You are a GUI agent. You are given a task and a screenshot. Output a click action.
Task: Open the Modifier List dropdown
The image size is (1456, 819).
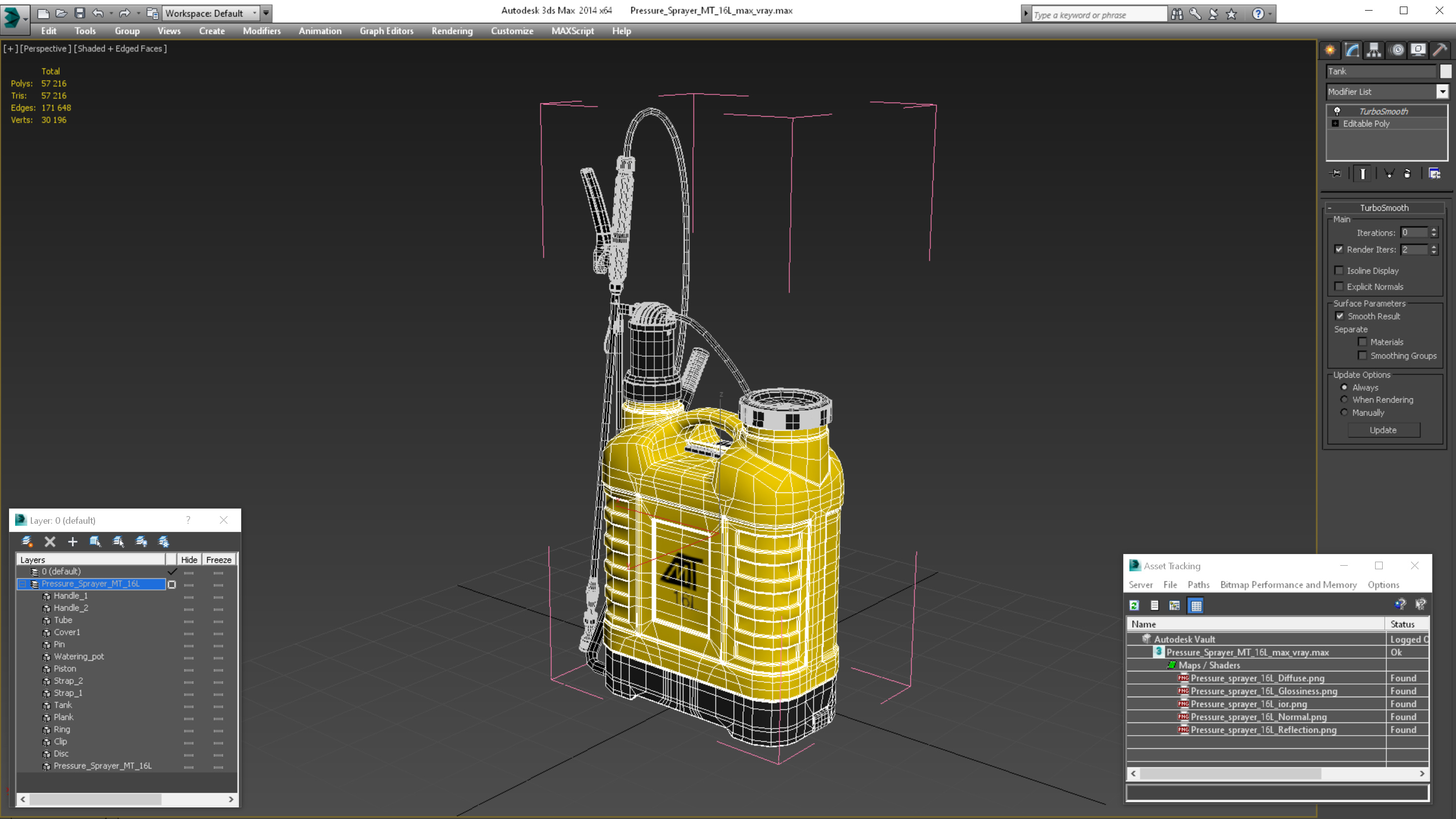coord(1442,92)
